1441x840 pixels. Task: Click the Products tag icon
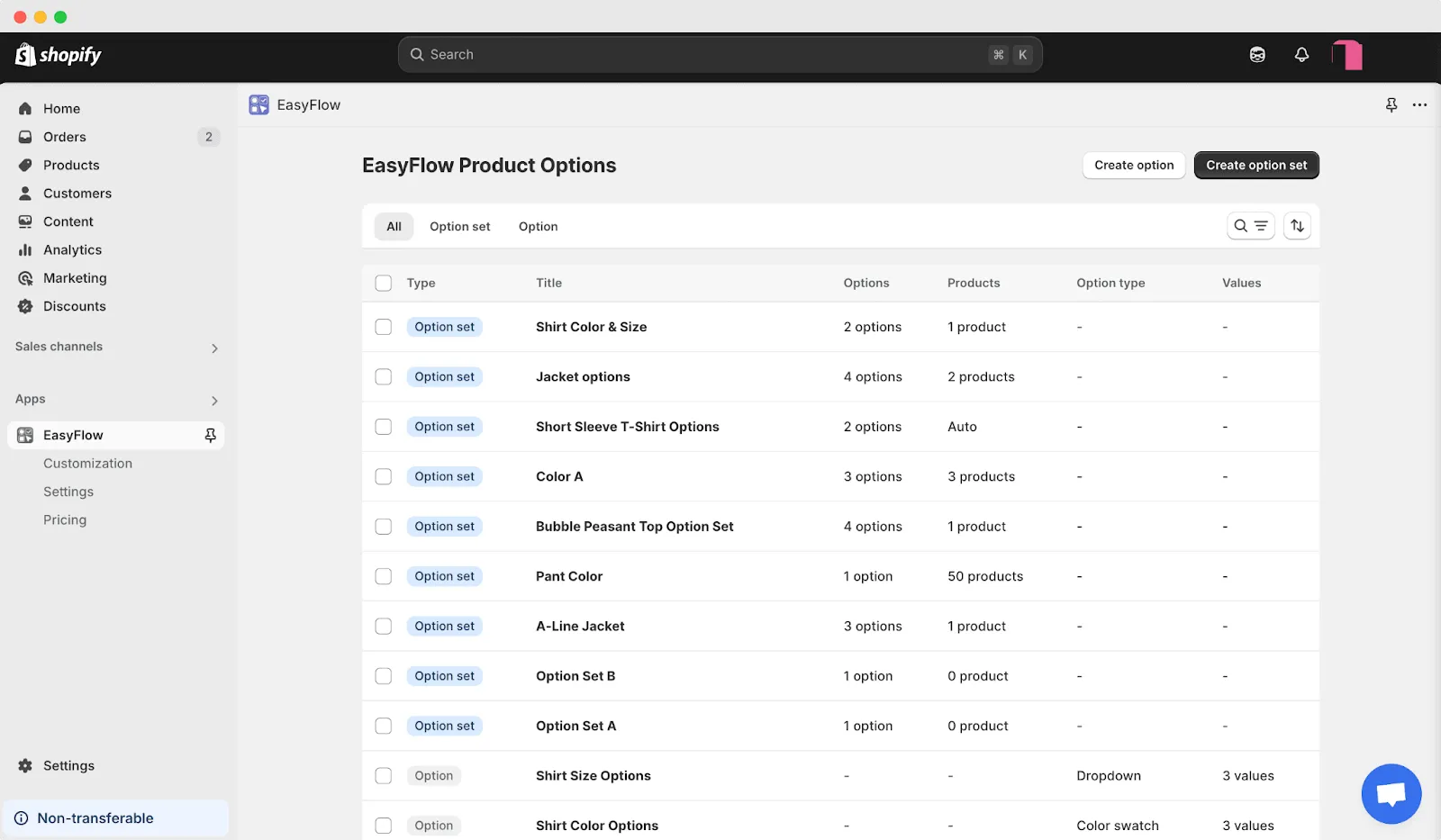tap(25, 165)
